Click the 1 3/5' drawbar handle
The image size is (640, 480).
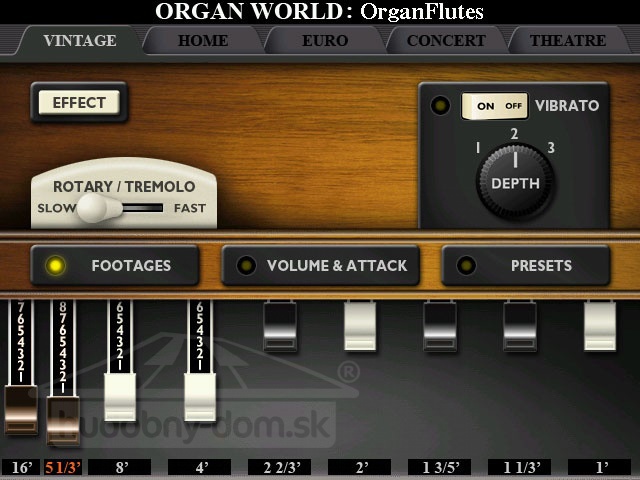pyautogui.click(x=440, y=327)
